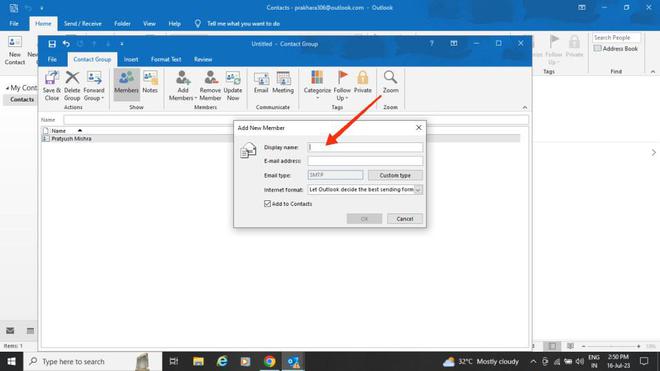
Task: Switch to Mail via envelope icon
Action: [10, 331]
